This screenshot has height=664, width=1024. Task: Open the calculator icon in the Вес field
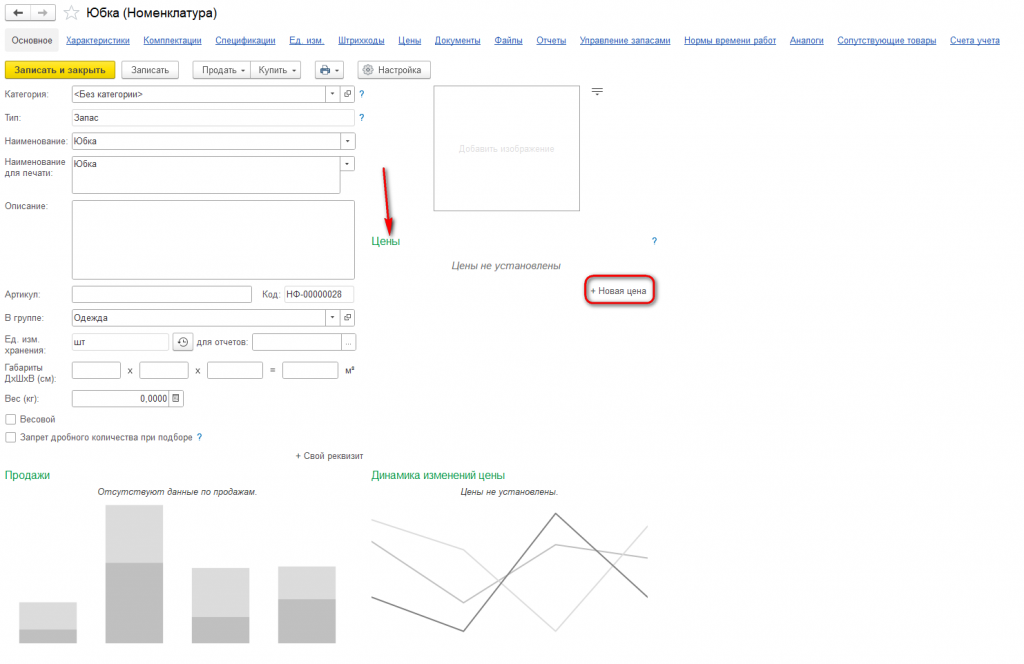pos(176,398)
